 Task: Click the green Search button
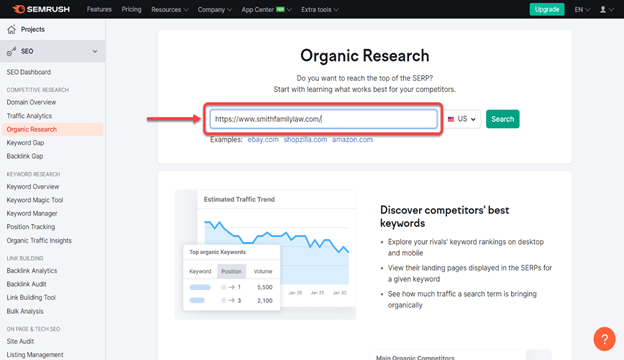click(x=502, y=119)
